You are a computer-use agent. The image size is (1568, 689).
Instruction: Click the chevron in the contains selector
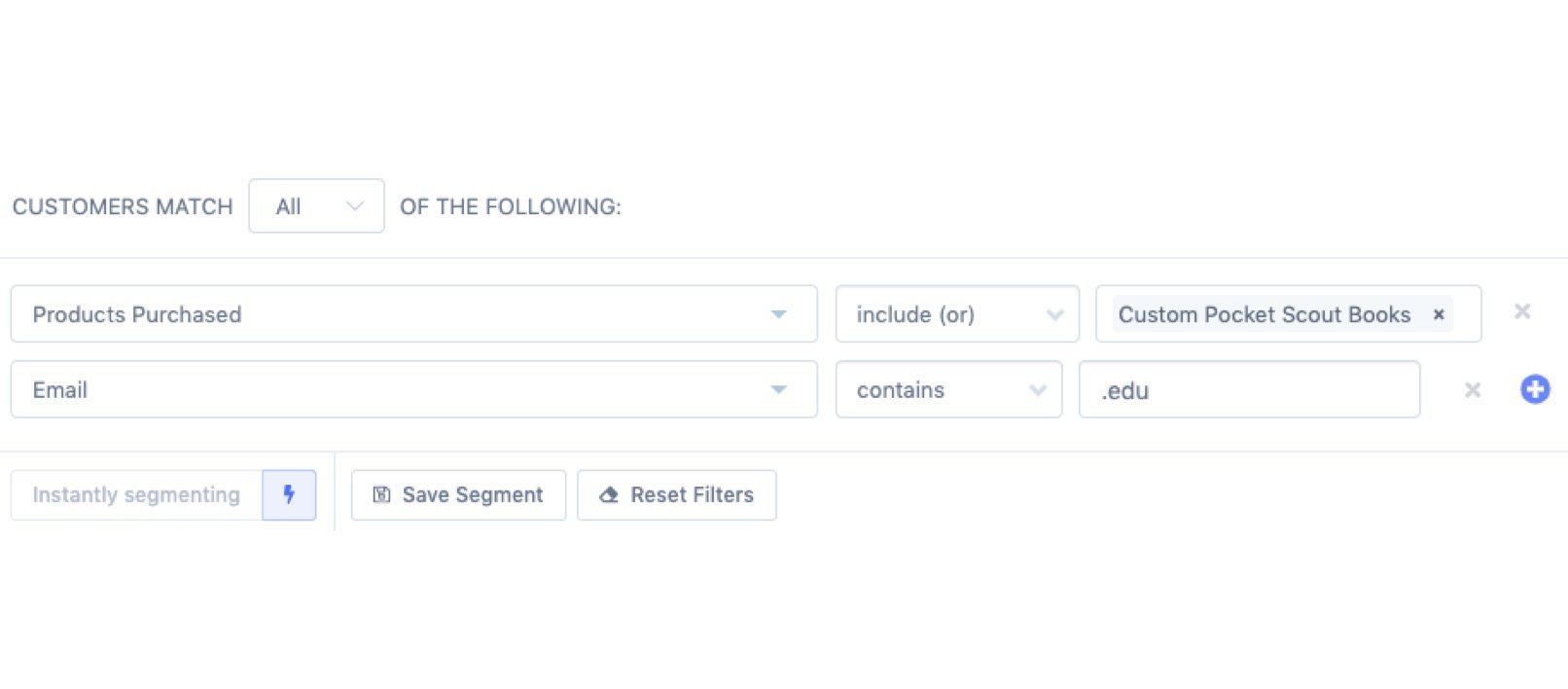tap(1038, 390)
